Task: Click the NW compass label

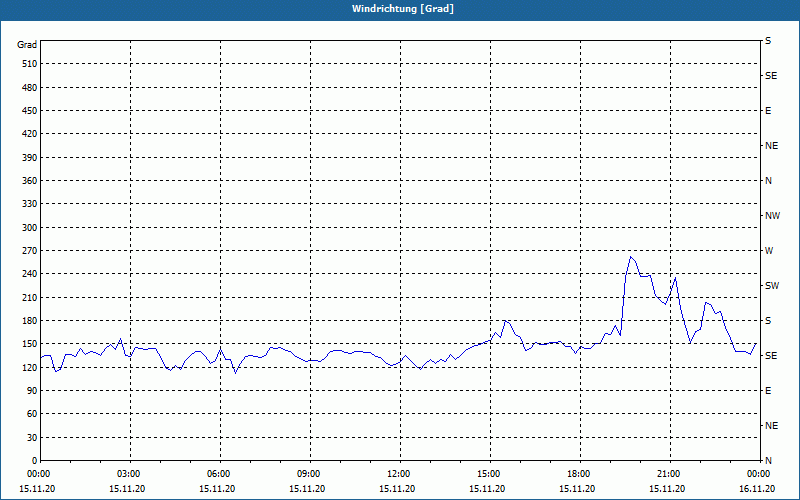Action: pyautogui.click(x=772, y=216)
